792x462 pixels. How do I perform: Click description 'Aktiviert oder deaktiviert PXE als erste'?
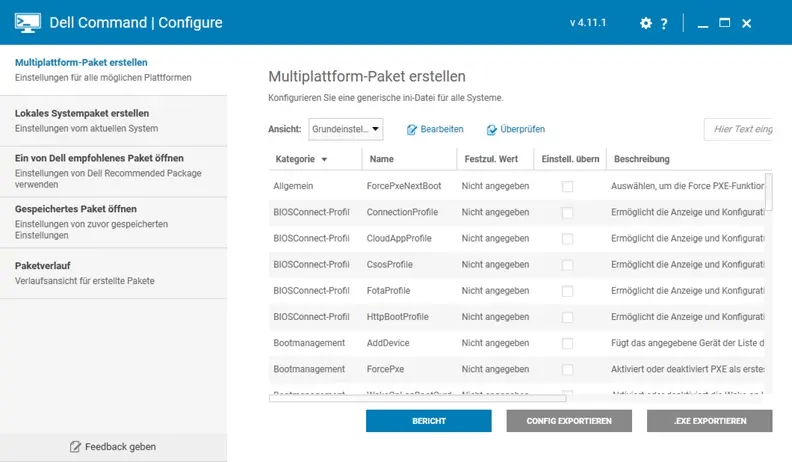687,369
